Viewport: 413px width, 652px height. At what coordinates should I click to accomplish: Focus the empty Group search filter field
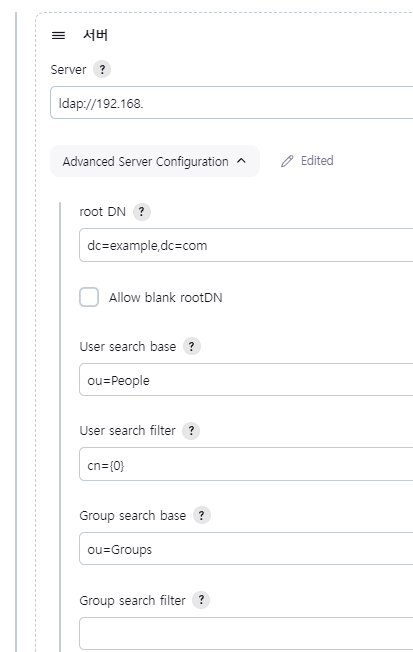point(246,633)
